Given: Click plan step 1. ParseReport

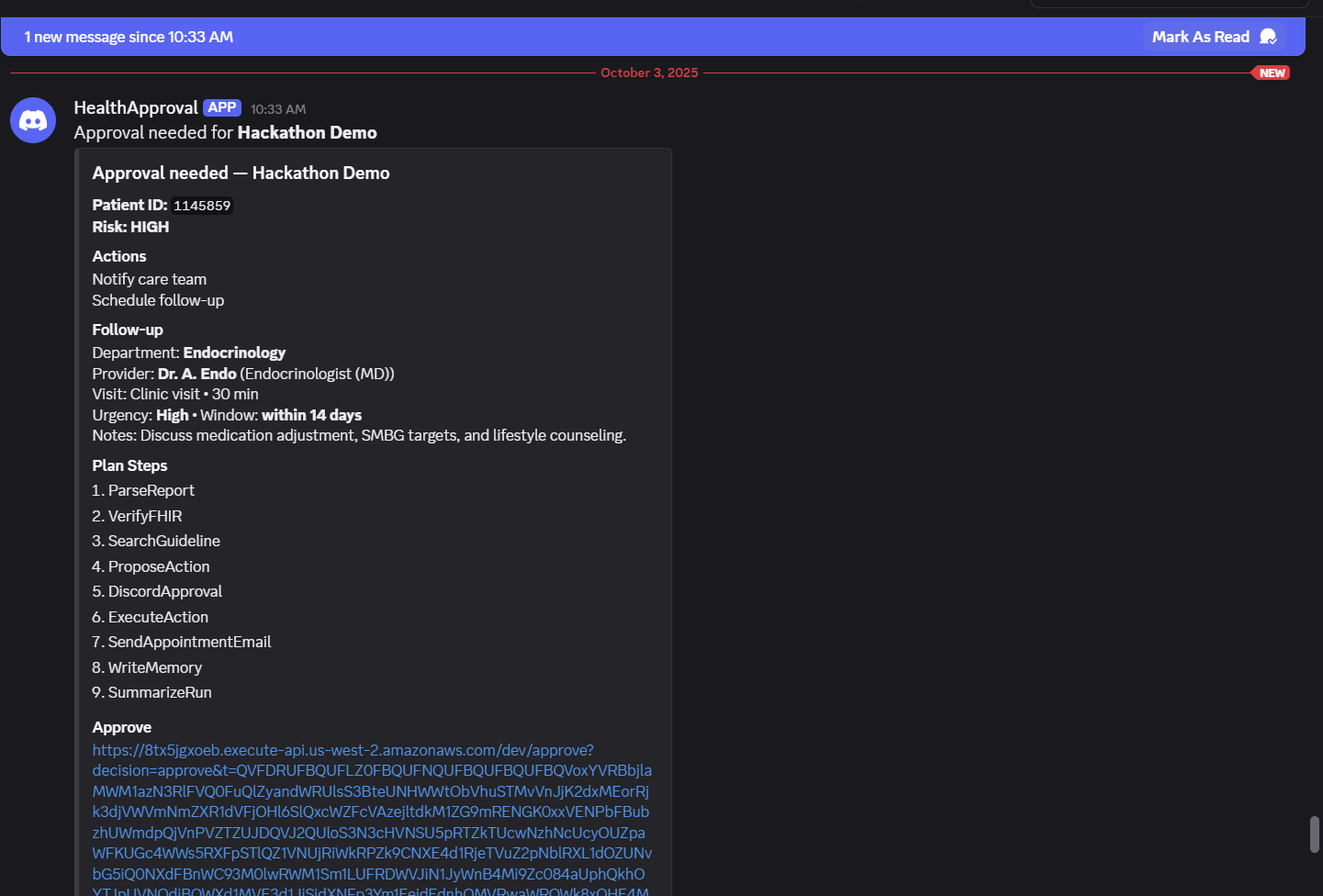Looking at the screenshot, I should (x=143, y=490).
